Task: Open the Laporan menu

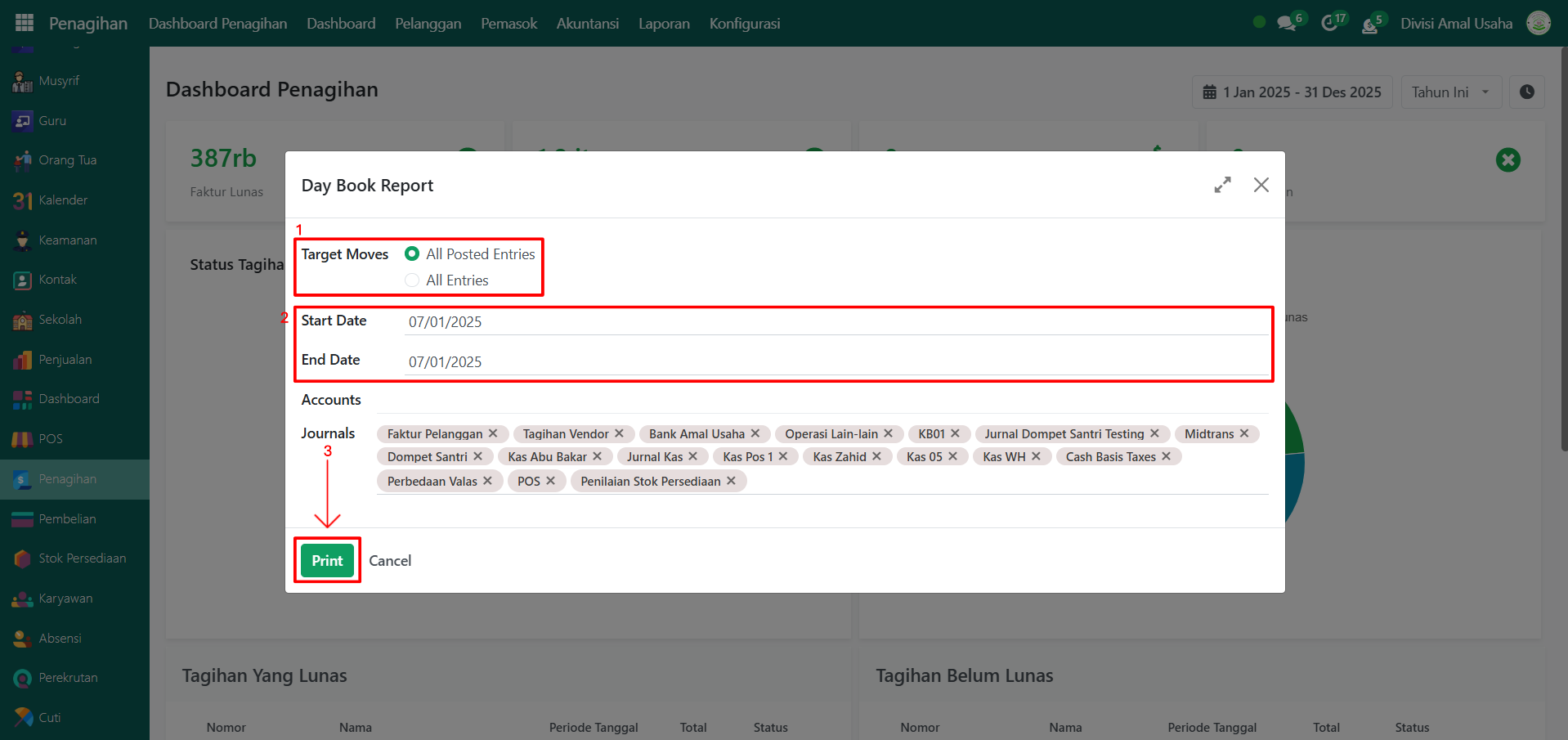Action: (x=664, y=24)
